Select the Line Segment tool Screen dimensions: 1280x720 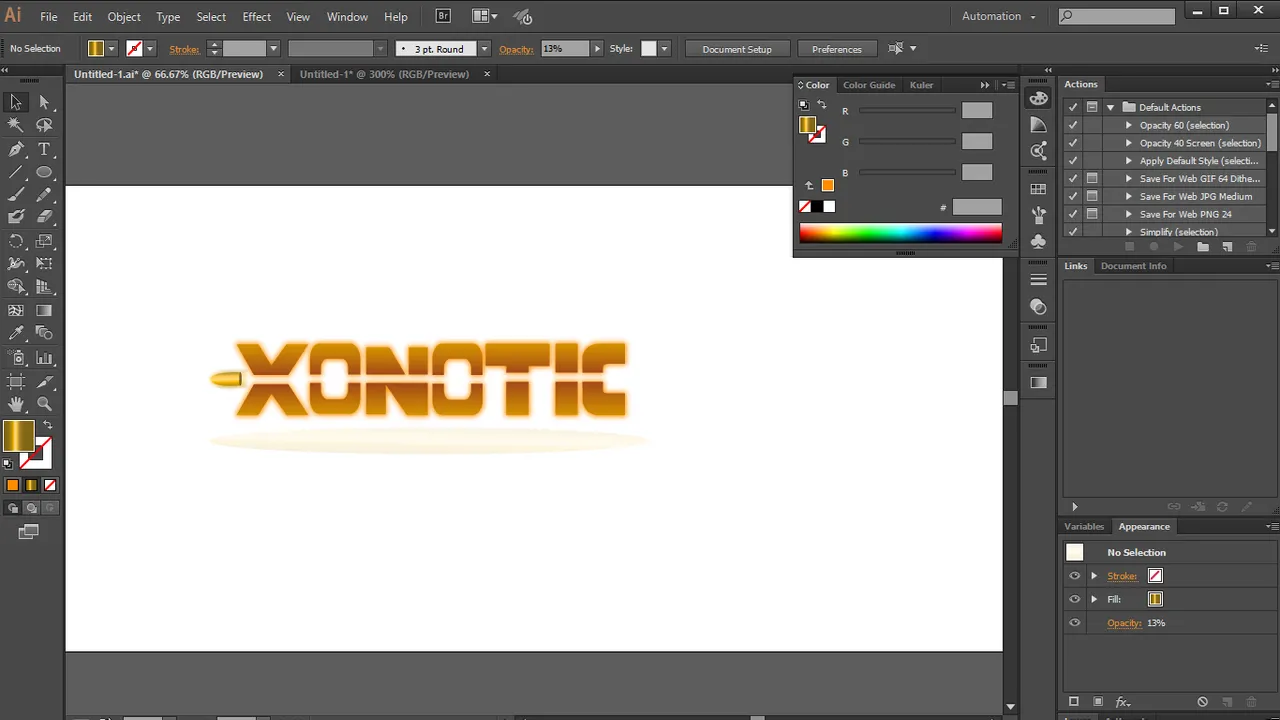pos(16,172)
